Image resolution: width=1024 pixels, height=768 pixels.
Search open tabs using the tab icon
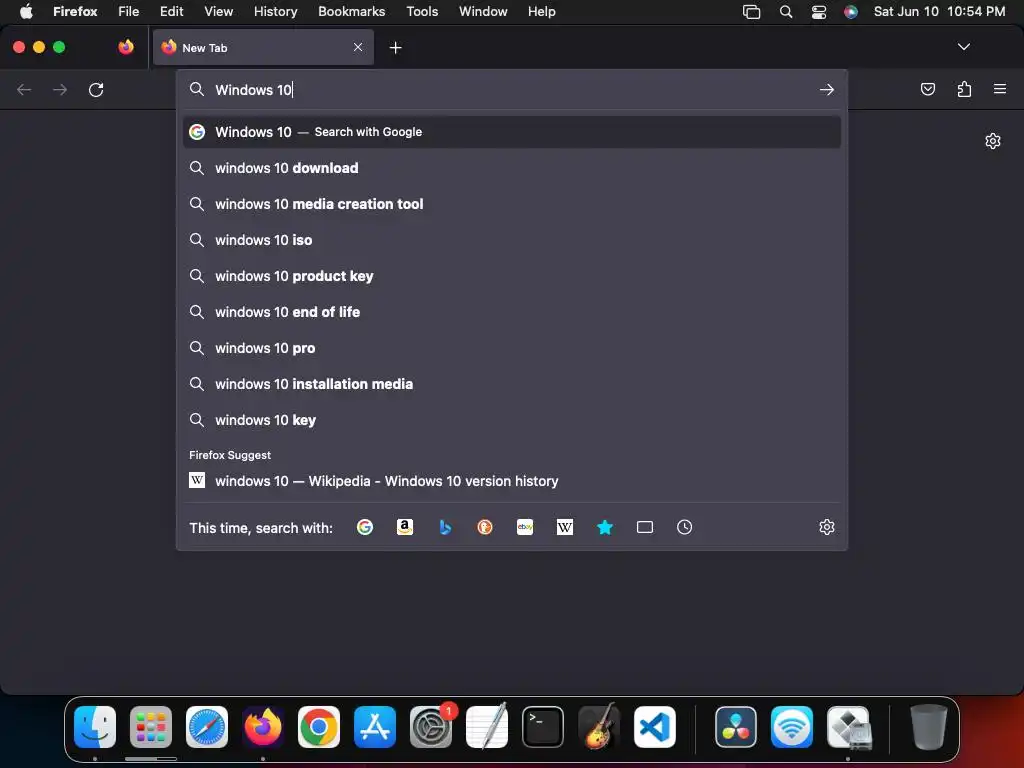(x=645, y=527)
